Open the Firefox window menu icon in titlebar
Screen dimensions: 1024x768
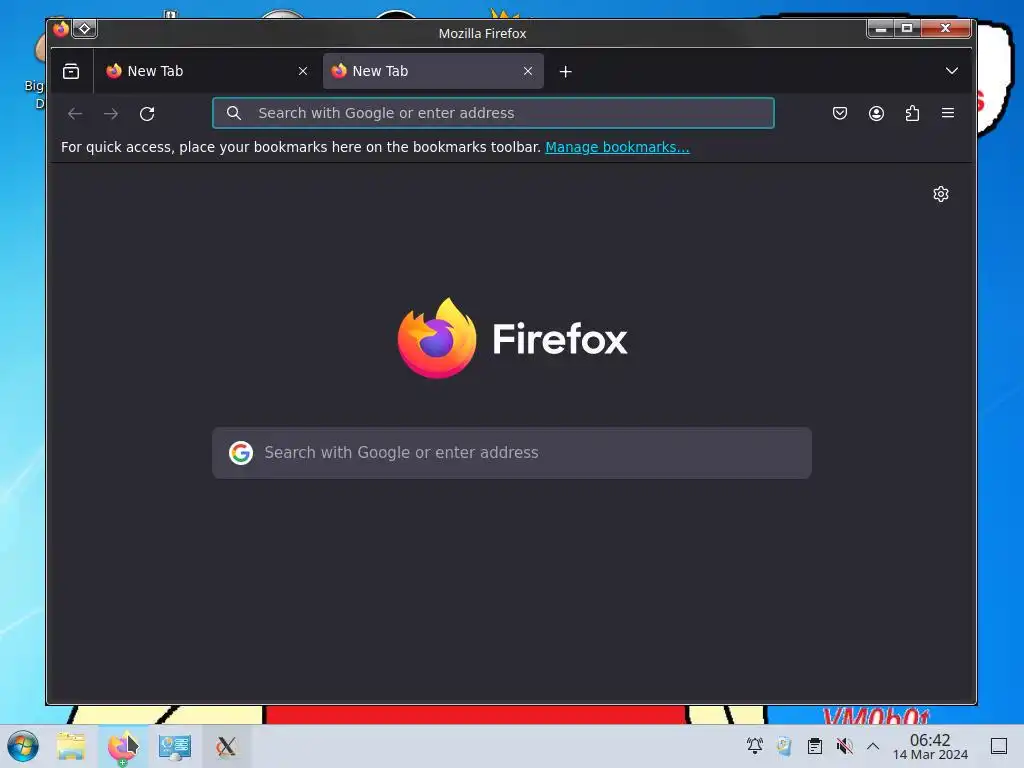click(x=61, y=29)
